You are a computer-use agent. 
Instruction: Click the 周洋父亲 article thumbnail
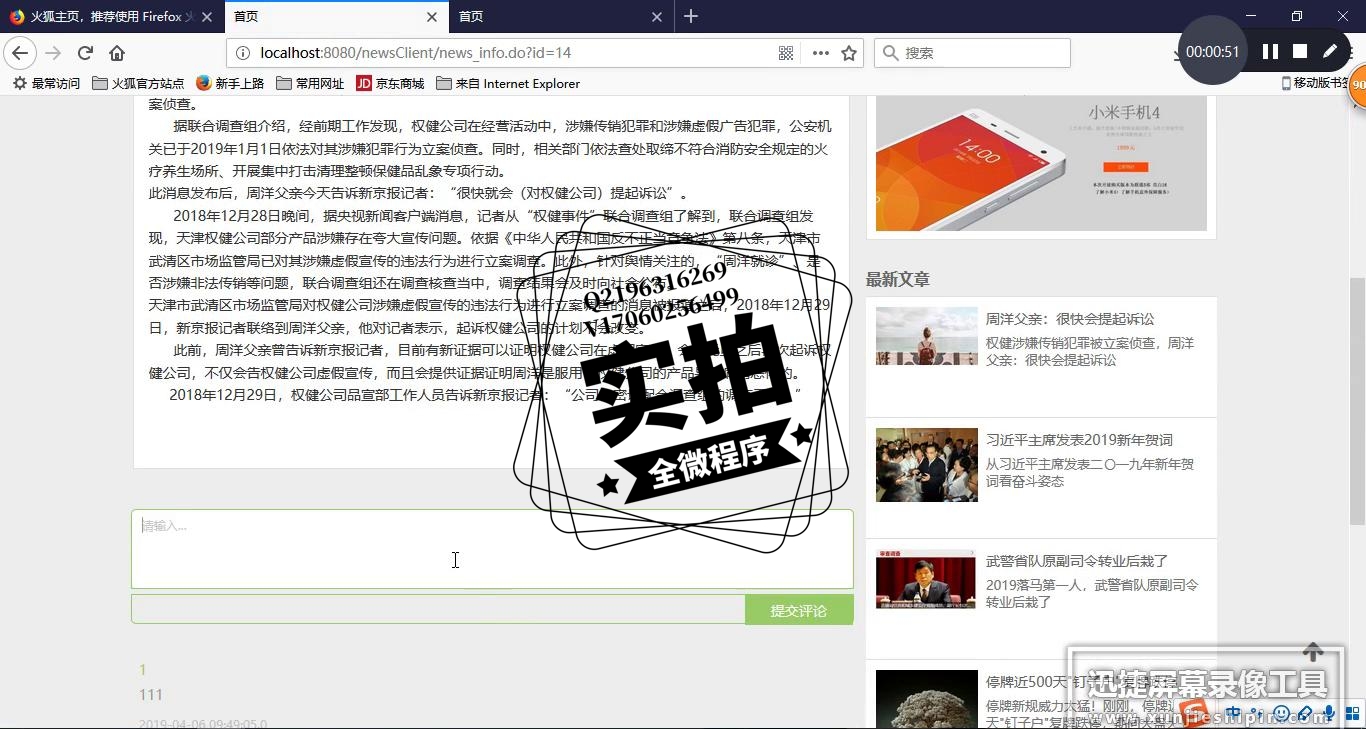926,336
